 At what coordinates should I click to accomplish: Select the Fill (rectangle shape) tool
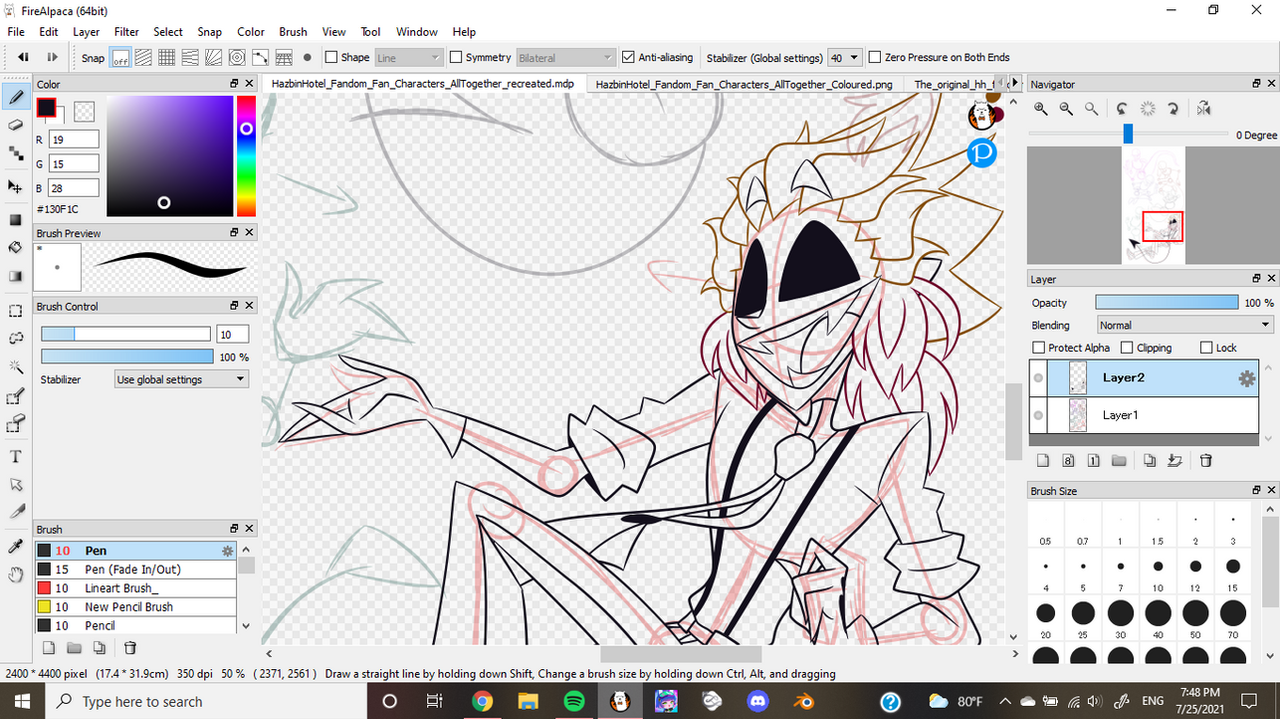(x=15, y=220)
